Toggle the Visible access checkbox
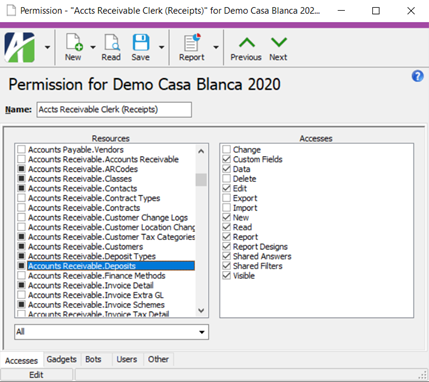 point(227,276)
